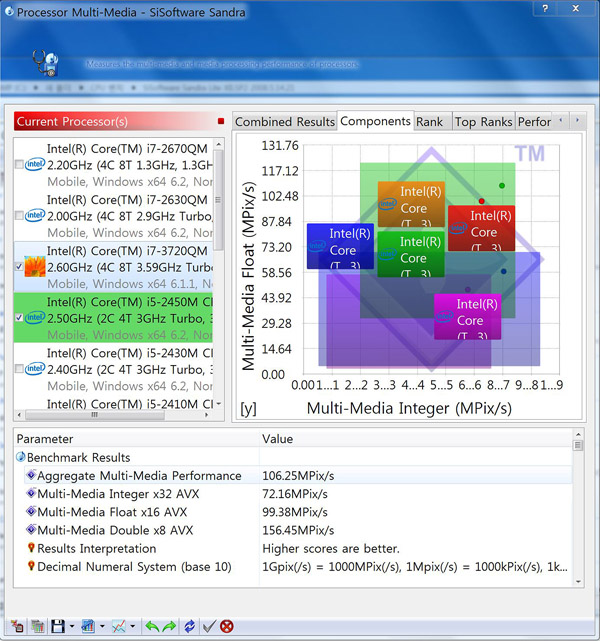Click the magenta Intel Core box in chart
This screenshot has width=600, height=641.
pyautogui.click(x=468, y=316)
